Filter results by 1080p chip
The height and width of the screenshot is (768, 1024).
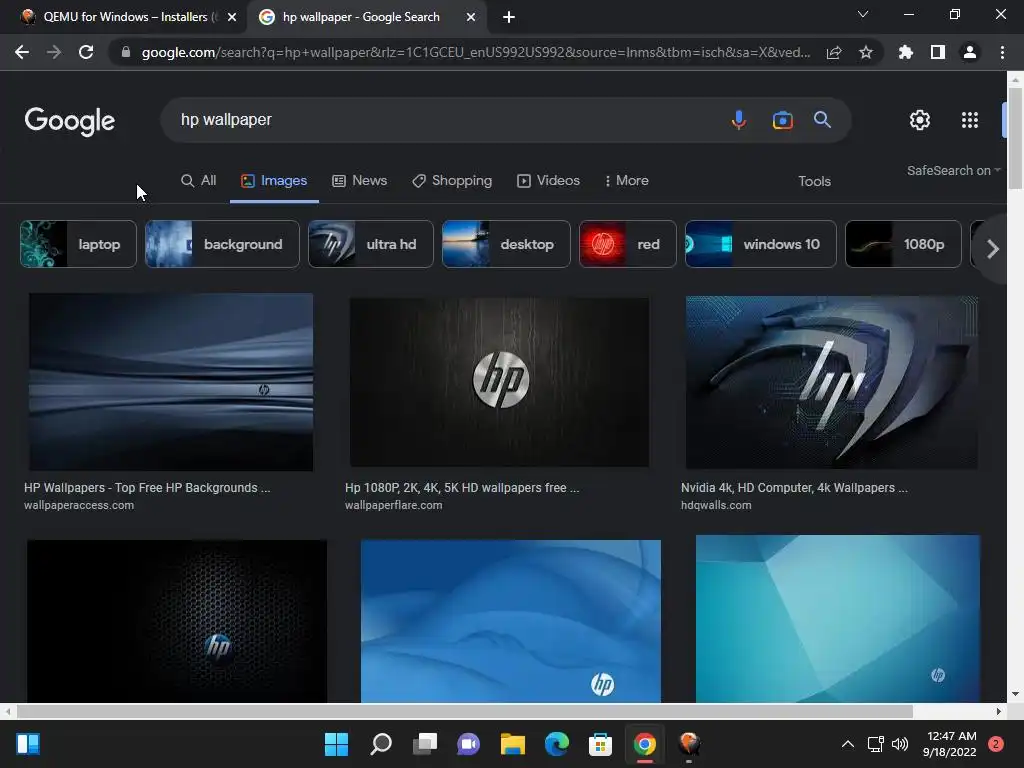pyautogui.click(x=903, y=244)
